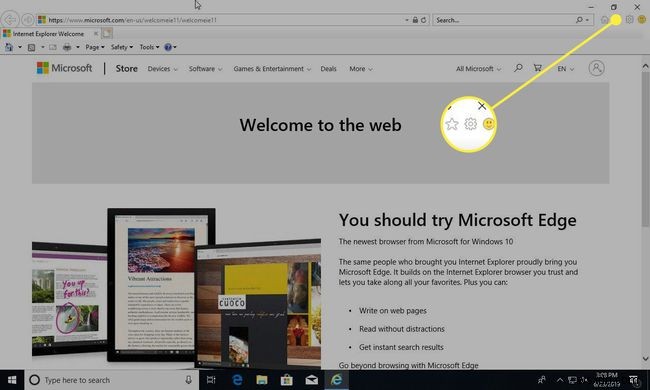The image size is (650, 390).
Task: Open the Mail app from taskbar
Action: coord(311,380)
